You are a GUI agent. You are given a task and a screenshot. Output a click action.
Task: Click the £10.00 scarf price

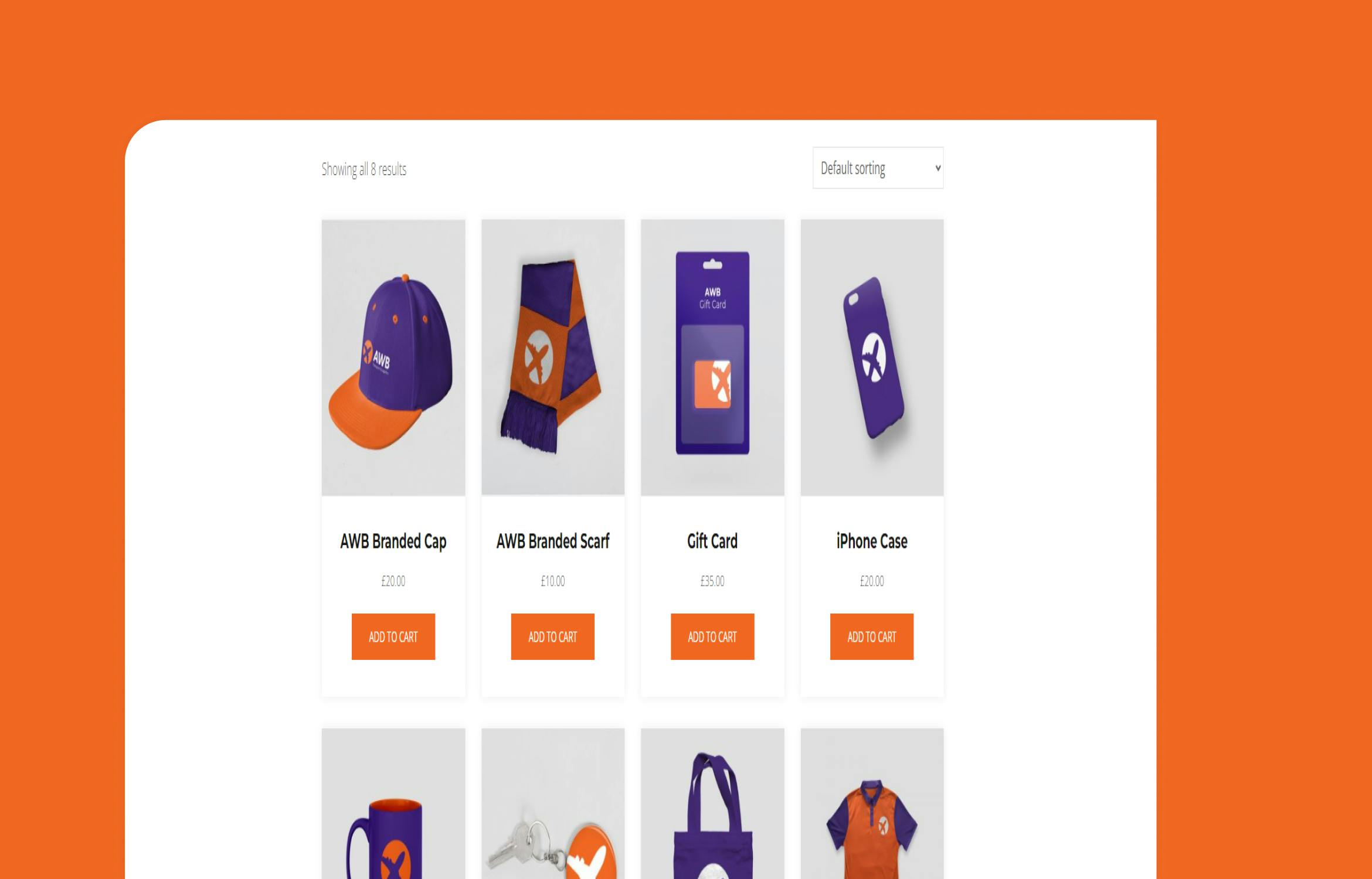[x=553, y=581]
